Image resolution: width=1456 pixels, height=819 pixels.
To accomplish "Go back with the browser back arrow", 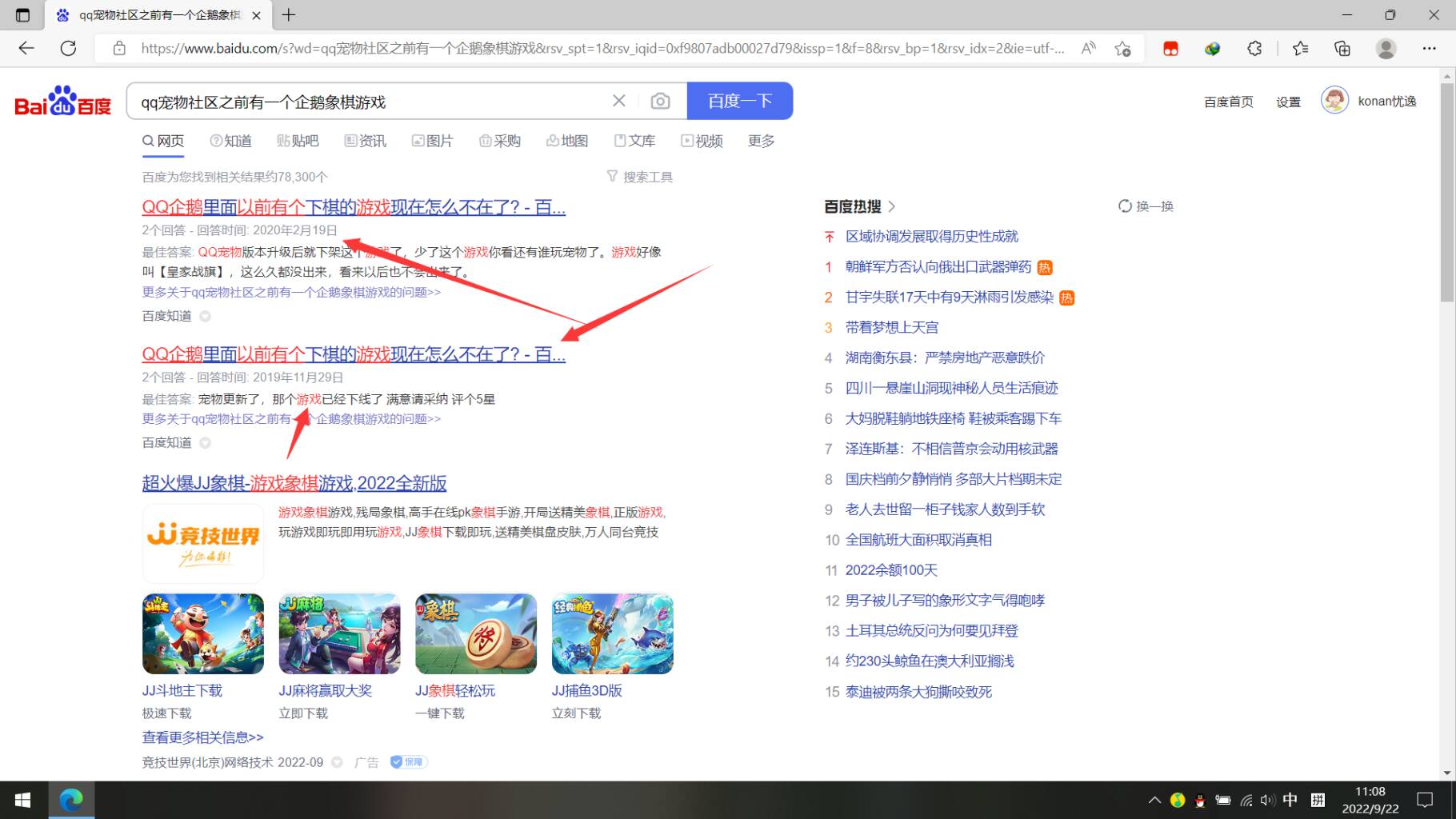I will 26,48.
